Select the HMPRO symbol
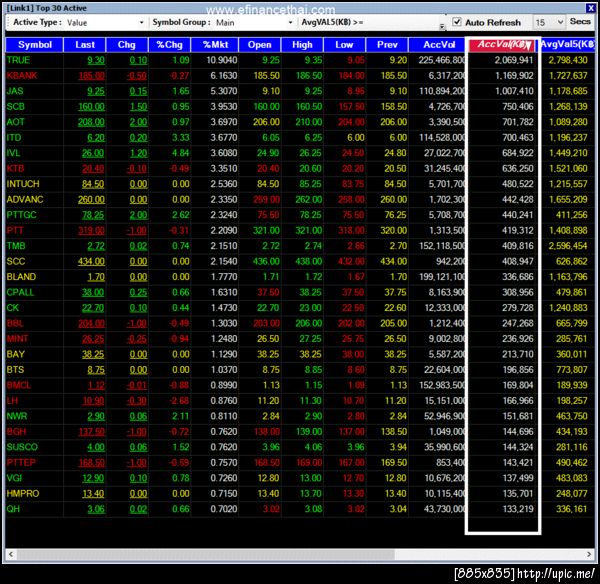The width and height of the screenshot is (600, 584). 23,494
